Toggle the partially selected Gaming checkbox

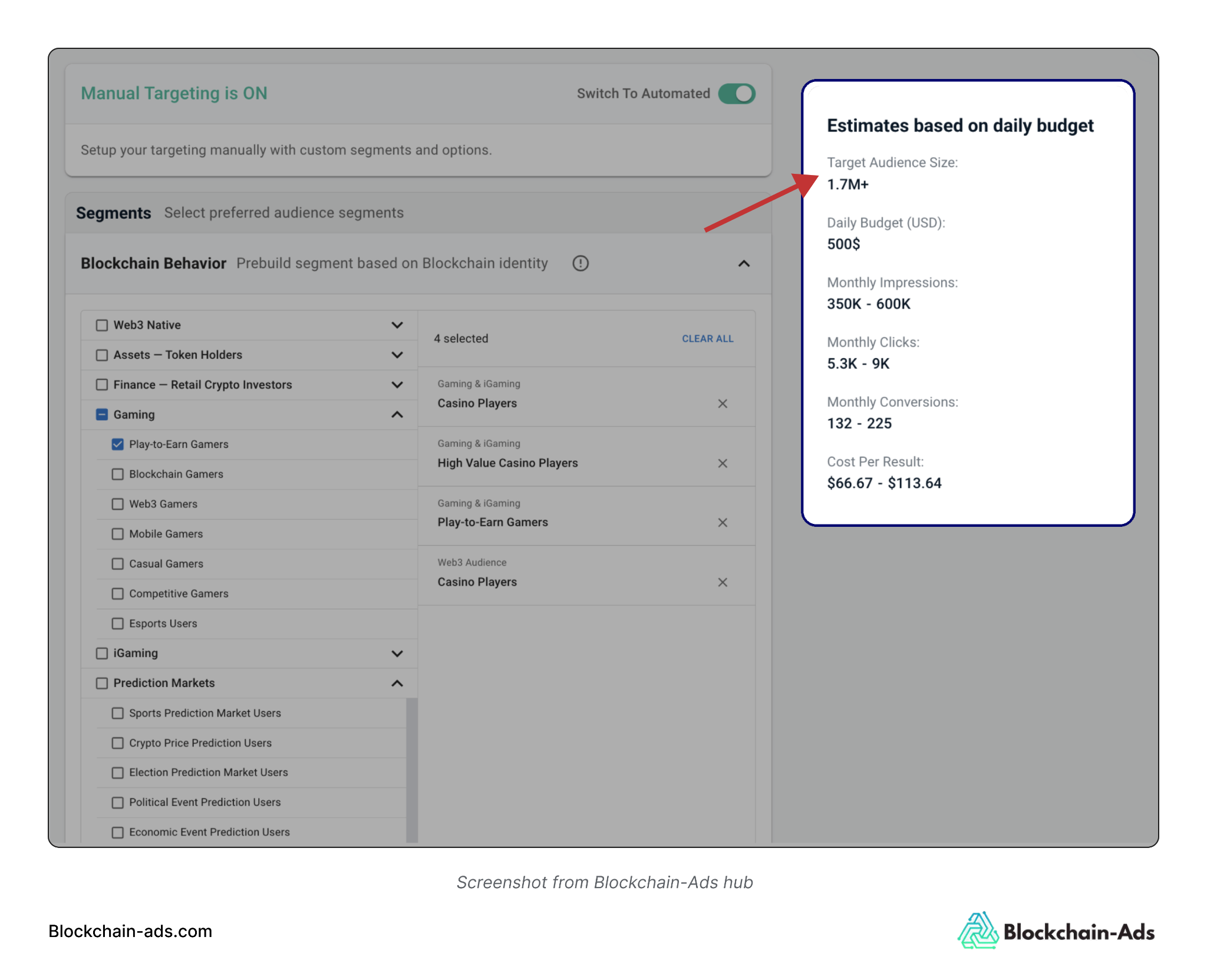102,414
